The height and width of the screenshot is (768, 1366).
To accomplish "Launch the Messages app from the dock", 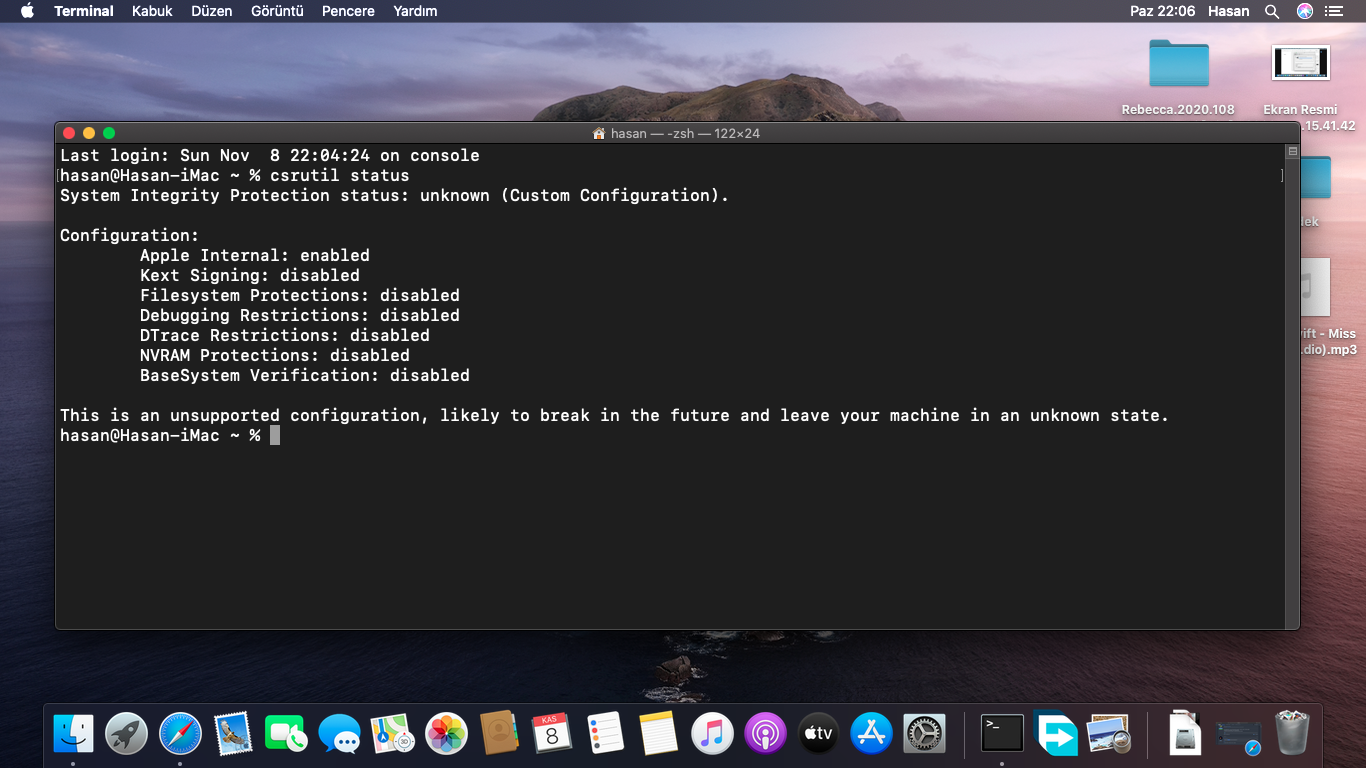I will tap(339, 734).
